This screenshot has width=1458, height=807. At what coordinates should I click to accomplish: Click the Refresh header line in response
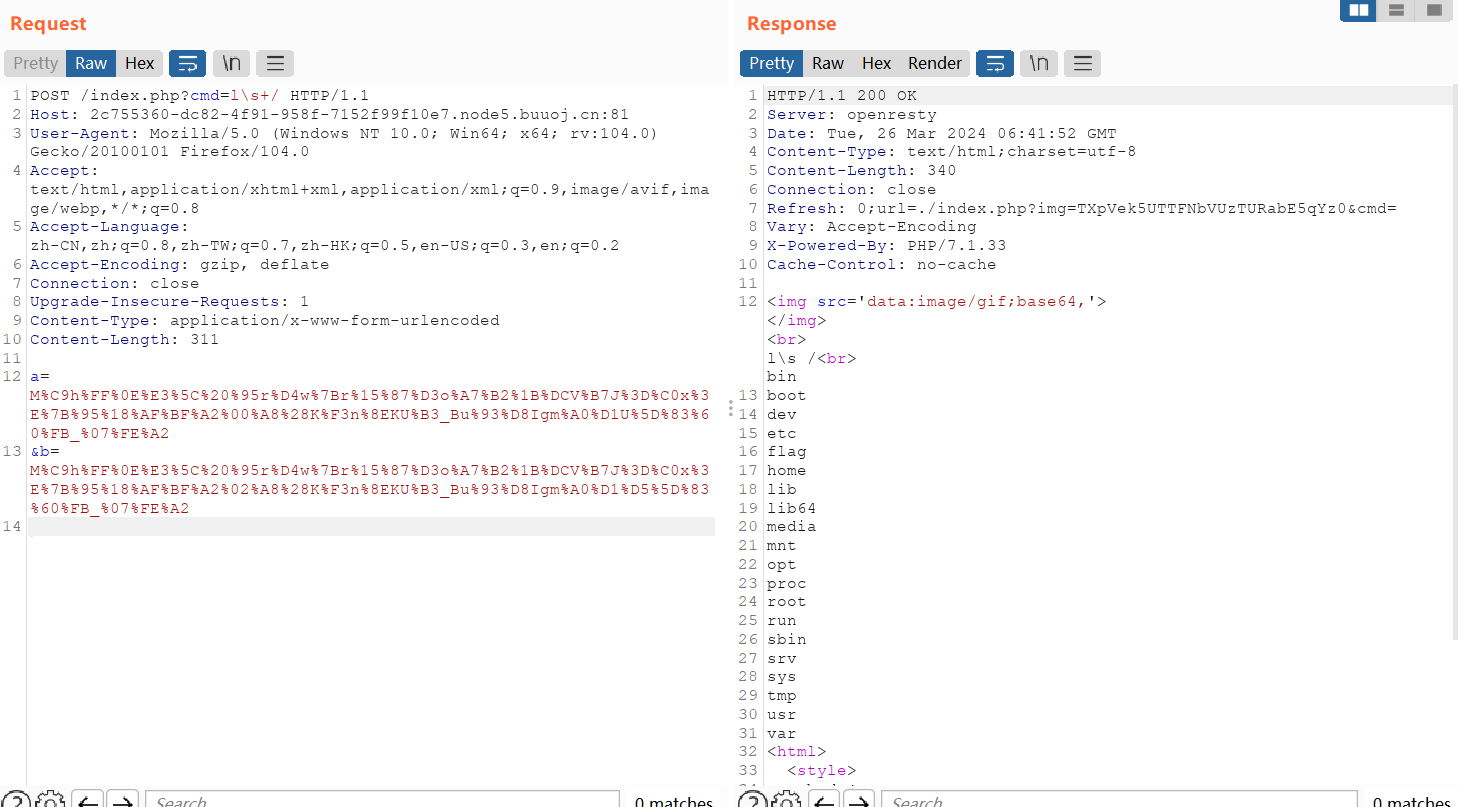coord(1082,209)
